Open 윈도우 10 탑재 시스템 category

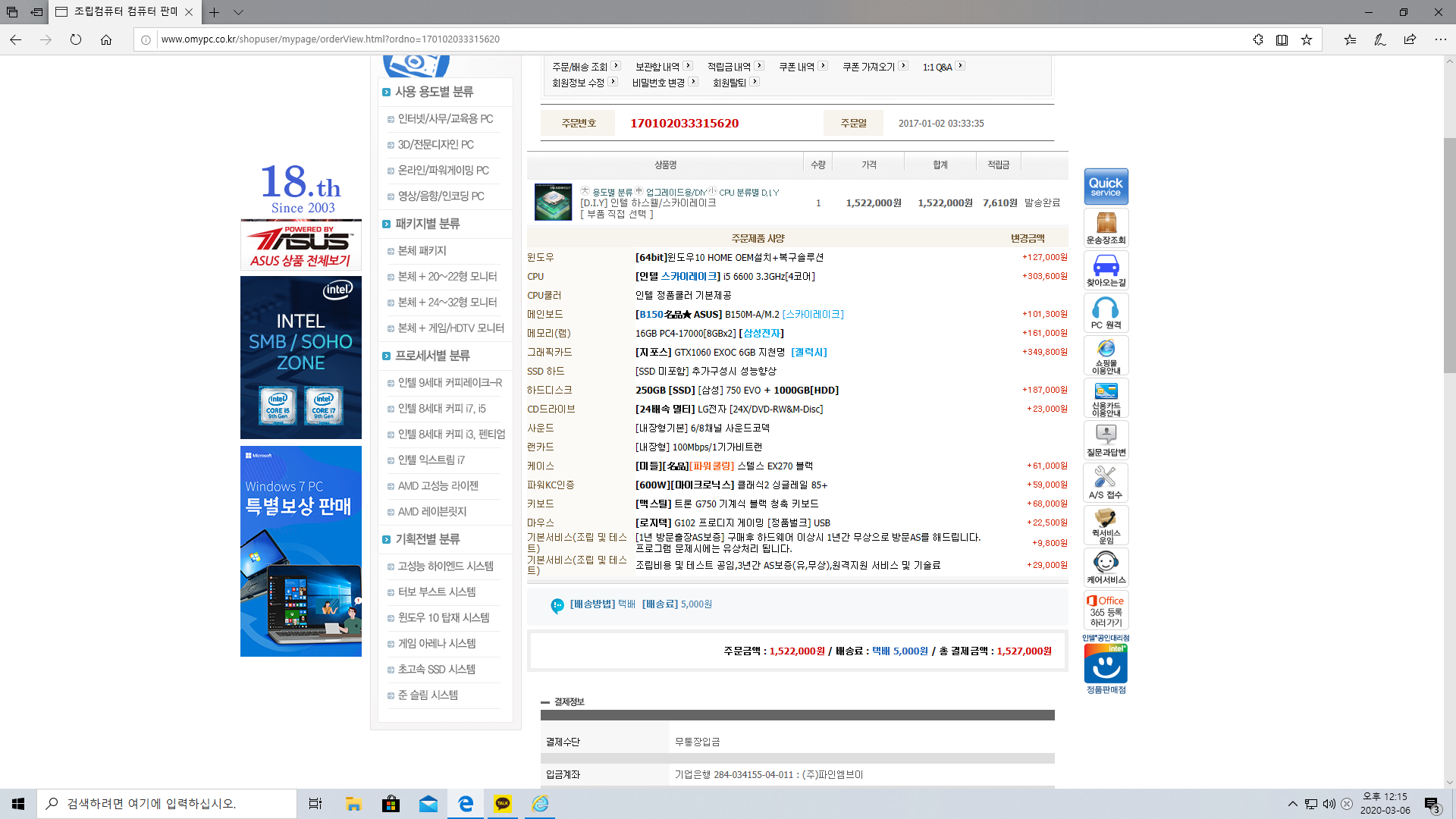point(444,618)
